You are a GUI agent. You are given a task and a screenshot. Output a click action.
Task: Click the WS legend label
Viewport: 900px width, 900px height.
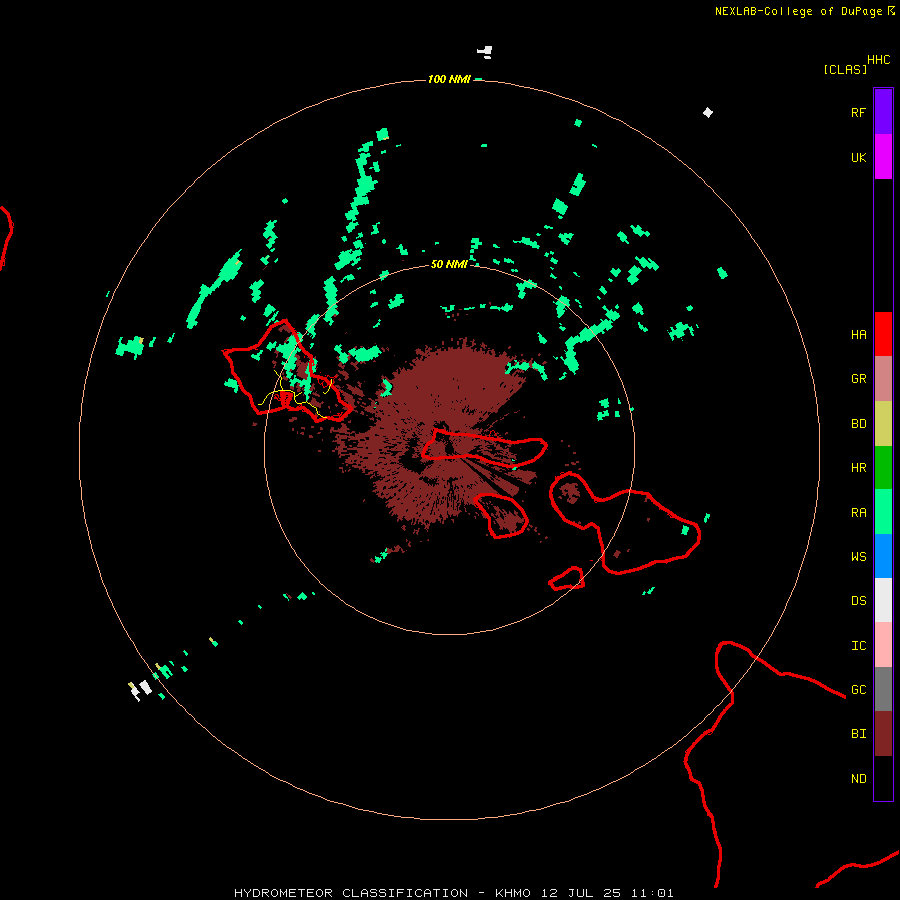click(859, 556)
